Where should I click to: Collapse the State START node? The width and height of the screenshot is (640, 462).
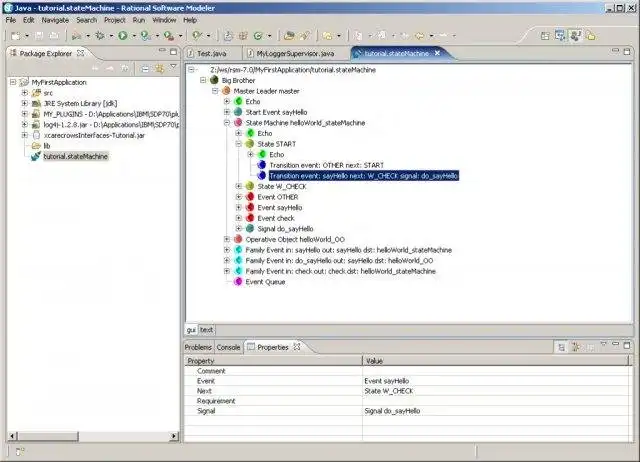point(239,144)
